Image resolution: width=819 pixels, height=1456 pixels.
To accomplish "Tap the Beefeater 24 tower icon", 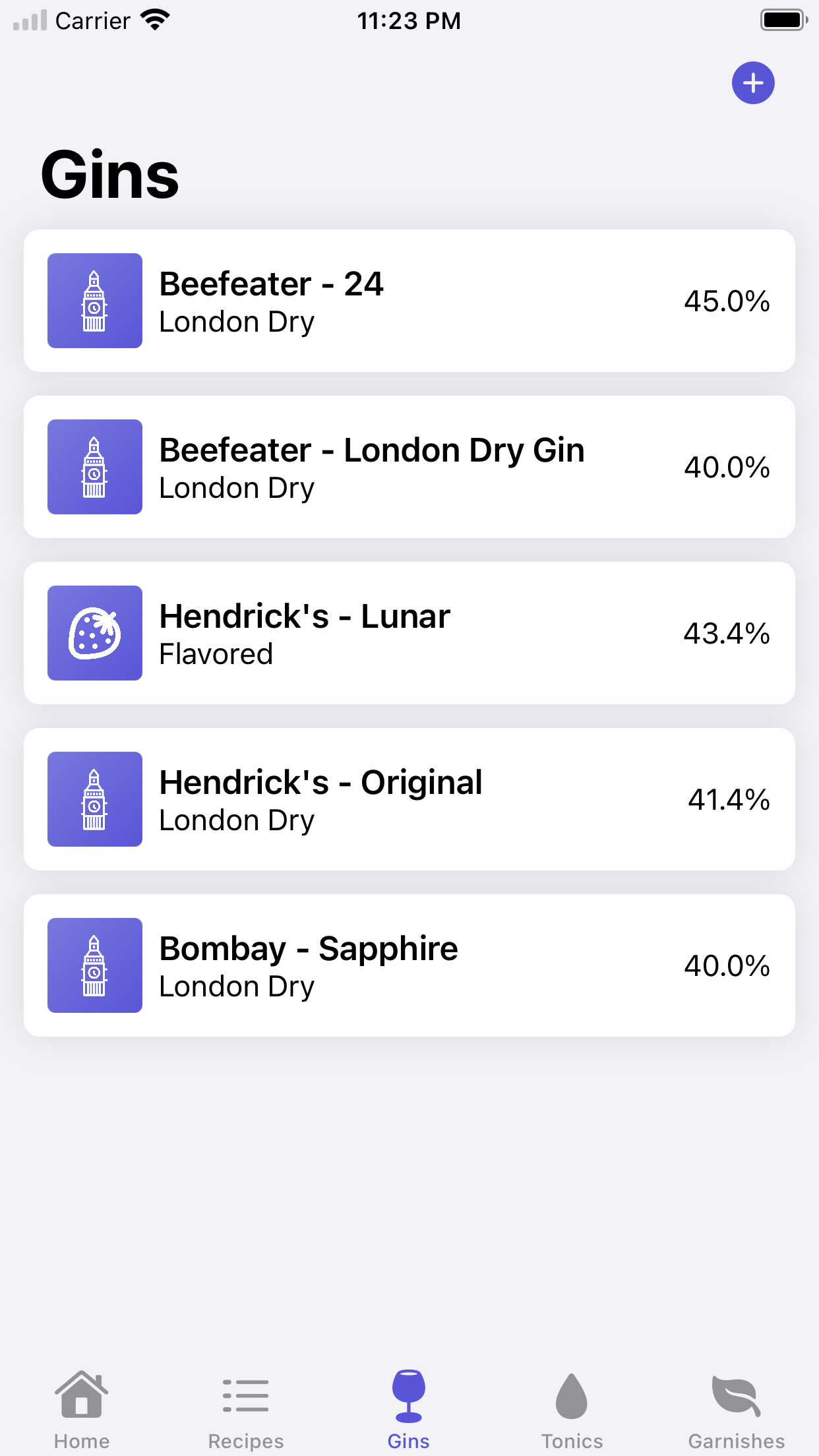I will [95, 301].
